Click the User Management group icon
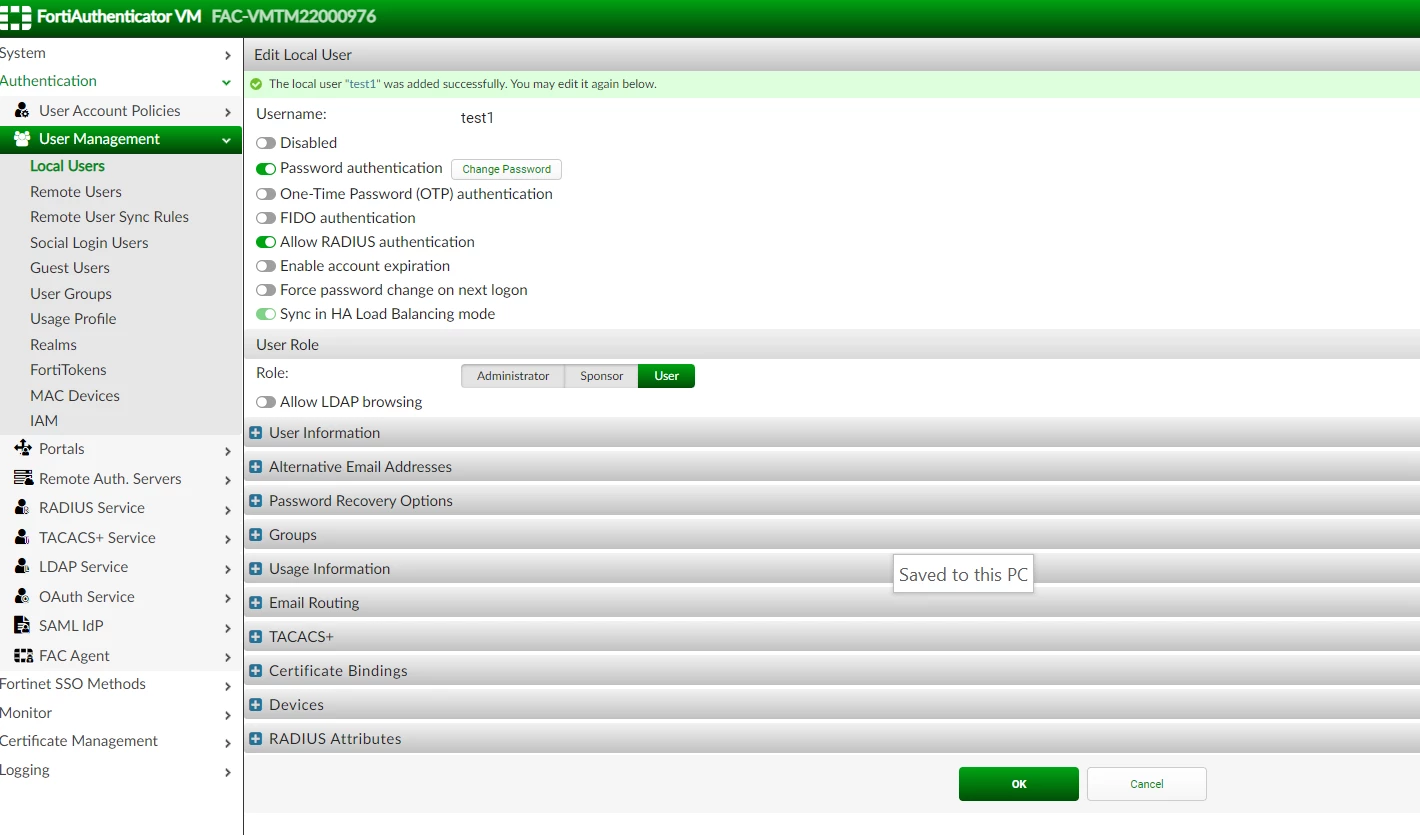The width and height of the screenshot is (1420, 835). pos(22,139)
